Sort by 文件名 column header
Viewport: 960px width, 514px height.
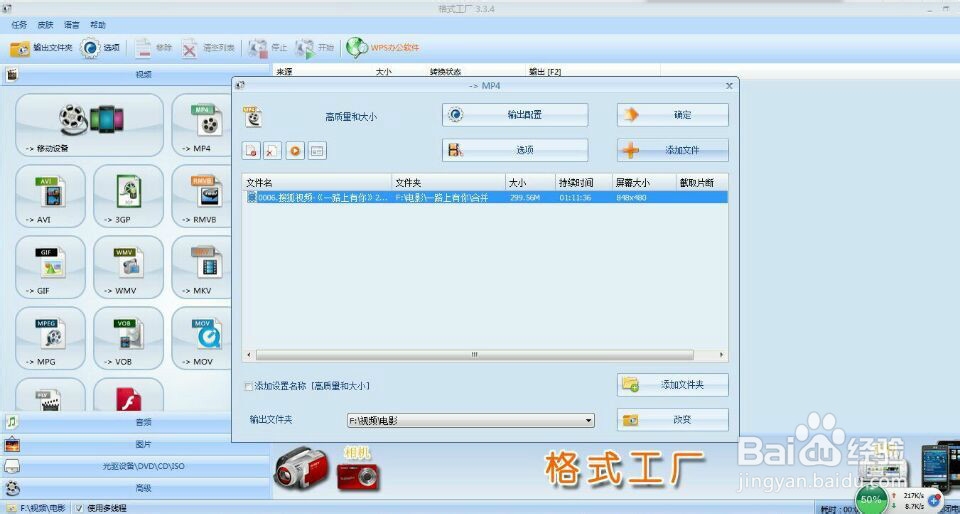tap(317, 182)
